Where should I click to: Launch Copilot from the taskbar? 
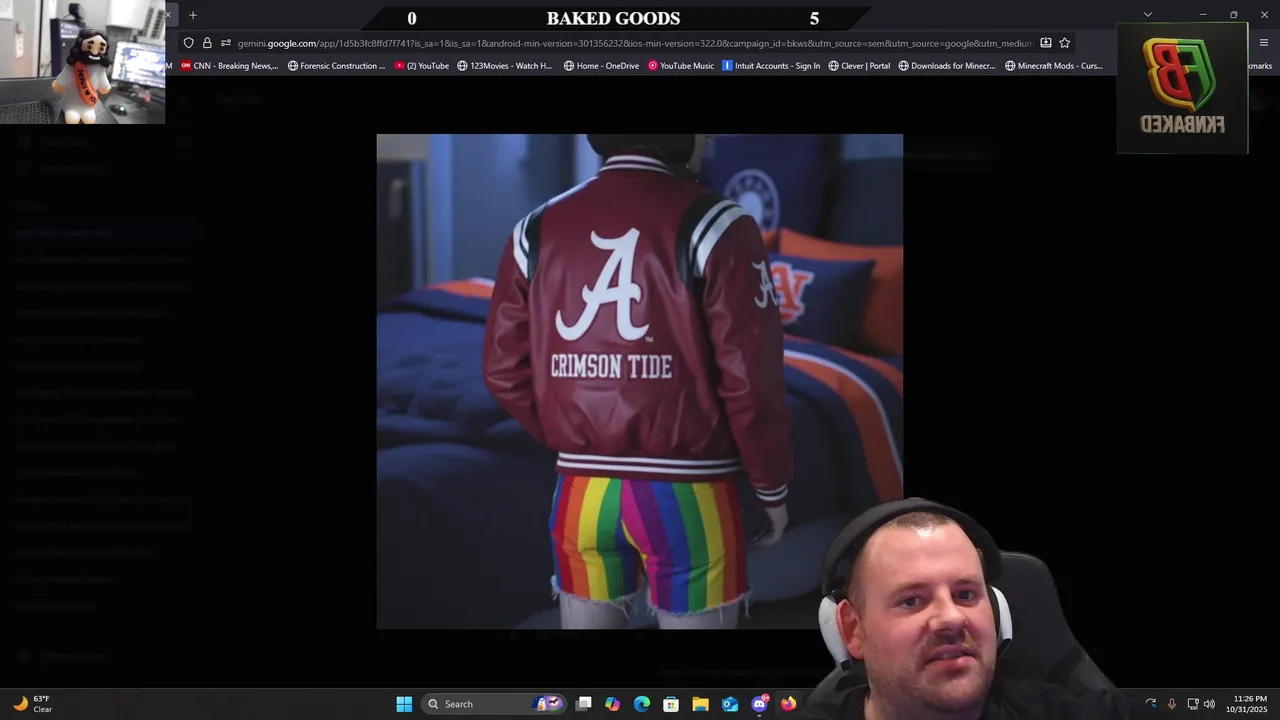coord(613,704)
